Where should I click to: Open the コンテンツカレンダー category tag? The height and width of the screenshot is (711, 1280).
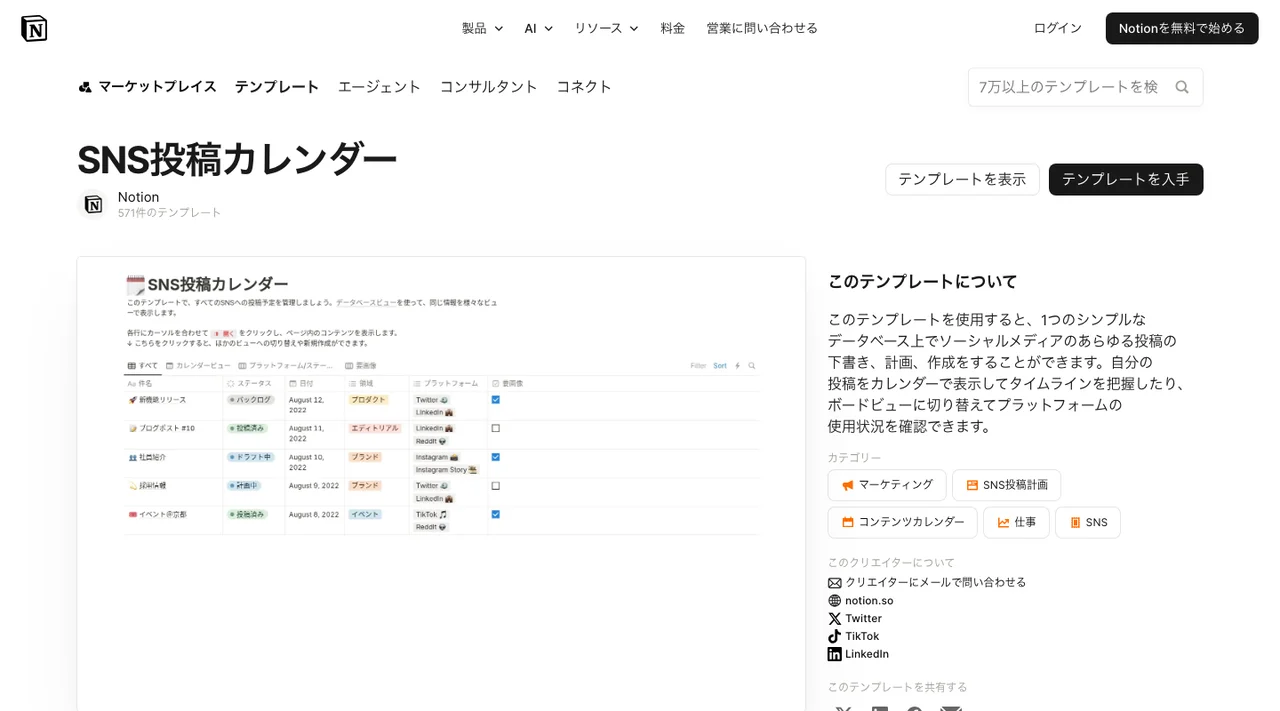(903, 522)
